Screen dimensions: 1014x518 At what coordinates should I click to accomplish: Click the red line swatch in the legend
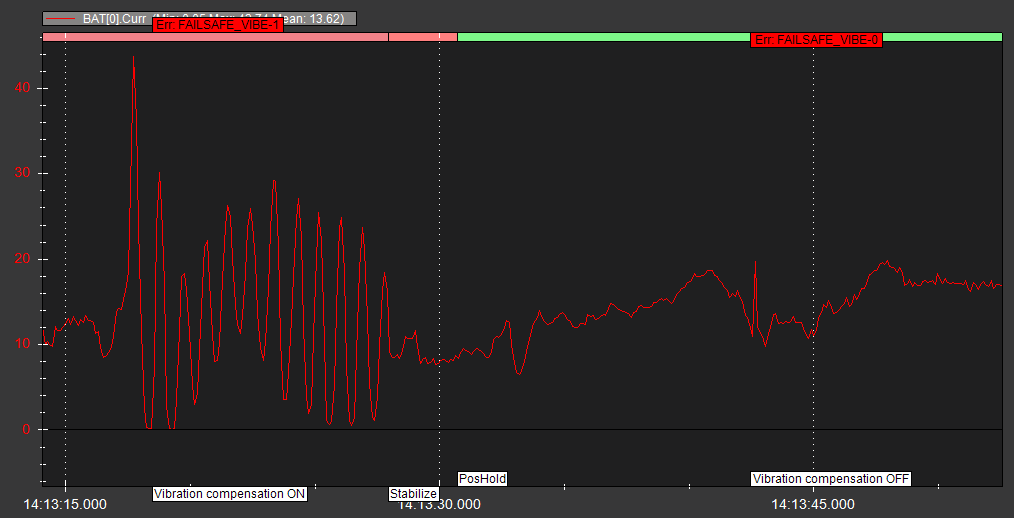tap(62, 18)
